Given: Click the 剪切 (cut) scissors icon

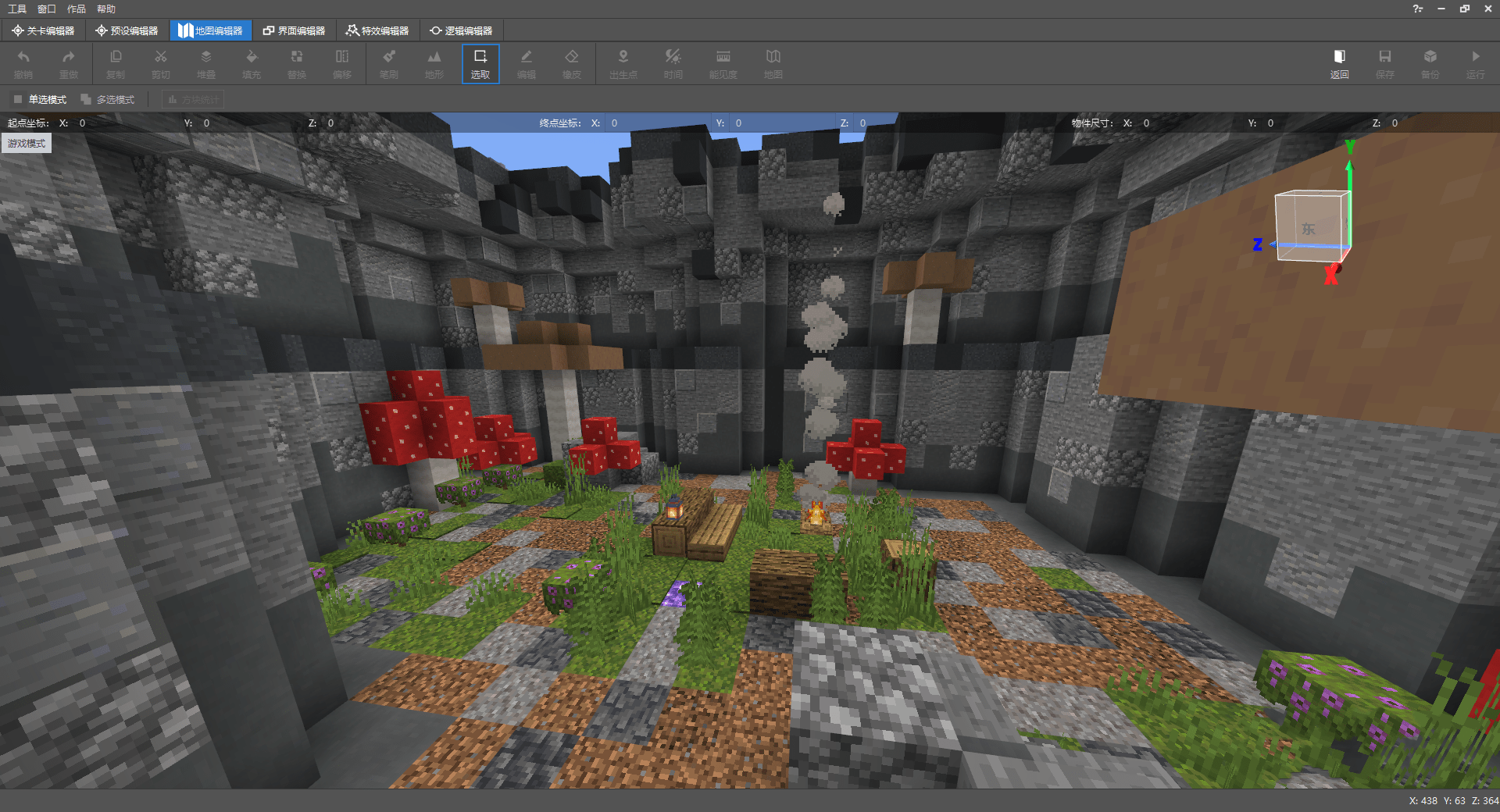Looking at the screenshot, I should [x=161, y=64].
